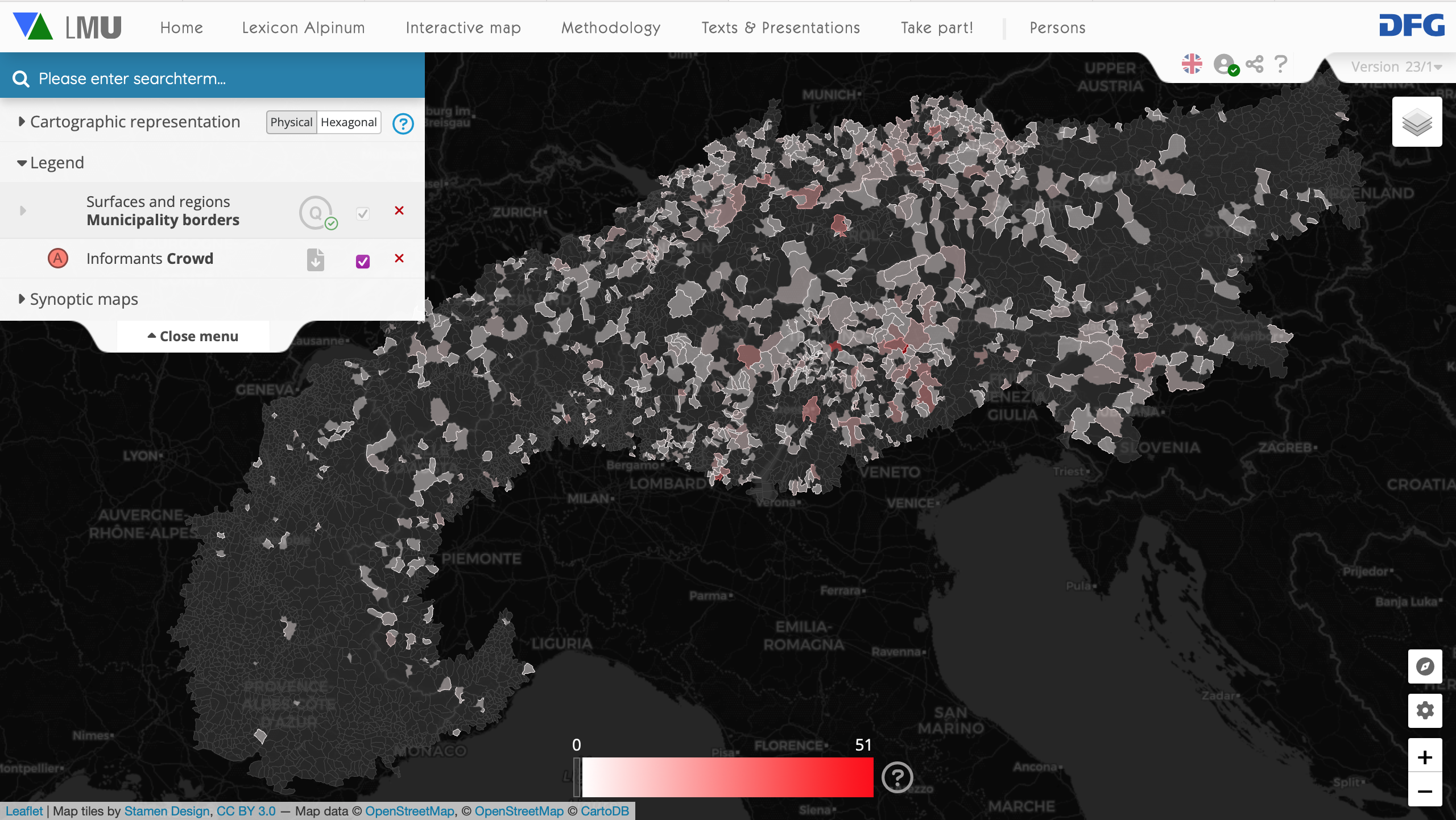Download Informants Crowd data icon
This screenshot has height=820, width=1456.
[x=316, y=259]
